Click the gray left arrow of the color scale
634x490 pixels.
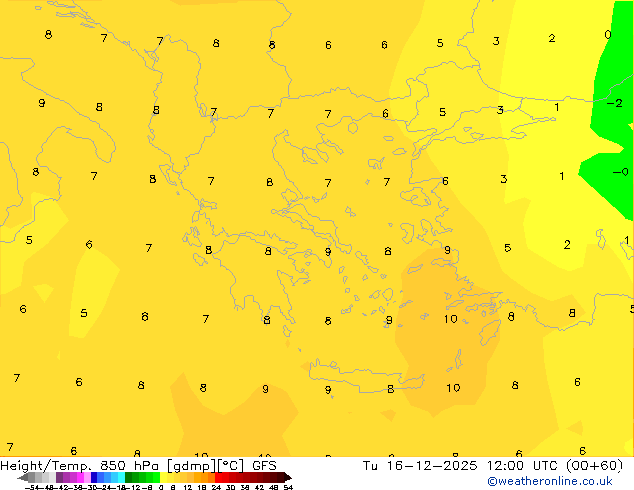coord(23,477)
